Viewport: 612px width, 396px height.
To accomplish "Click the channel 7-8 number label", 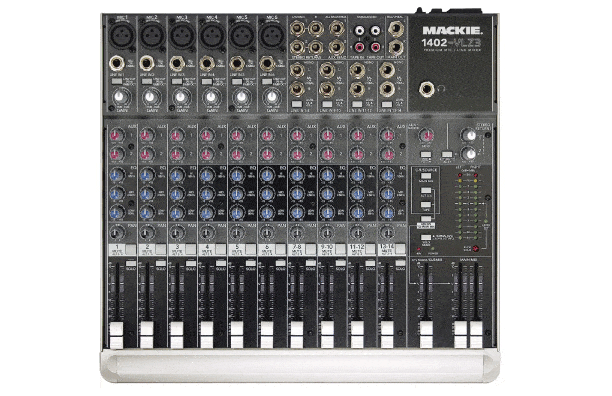I will point(297,247).
